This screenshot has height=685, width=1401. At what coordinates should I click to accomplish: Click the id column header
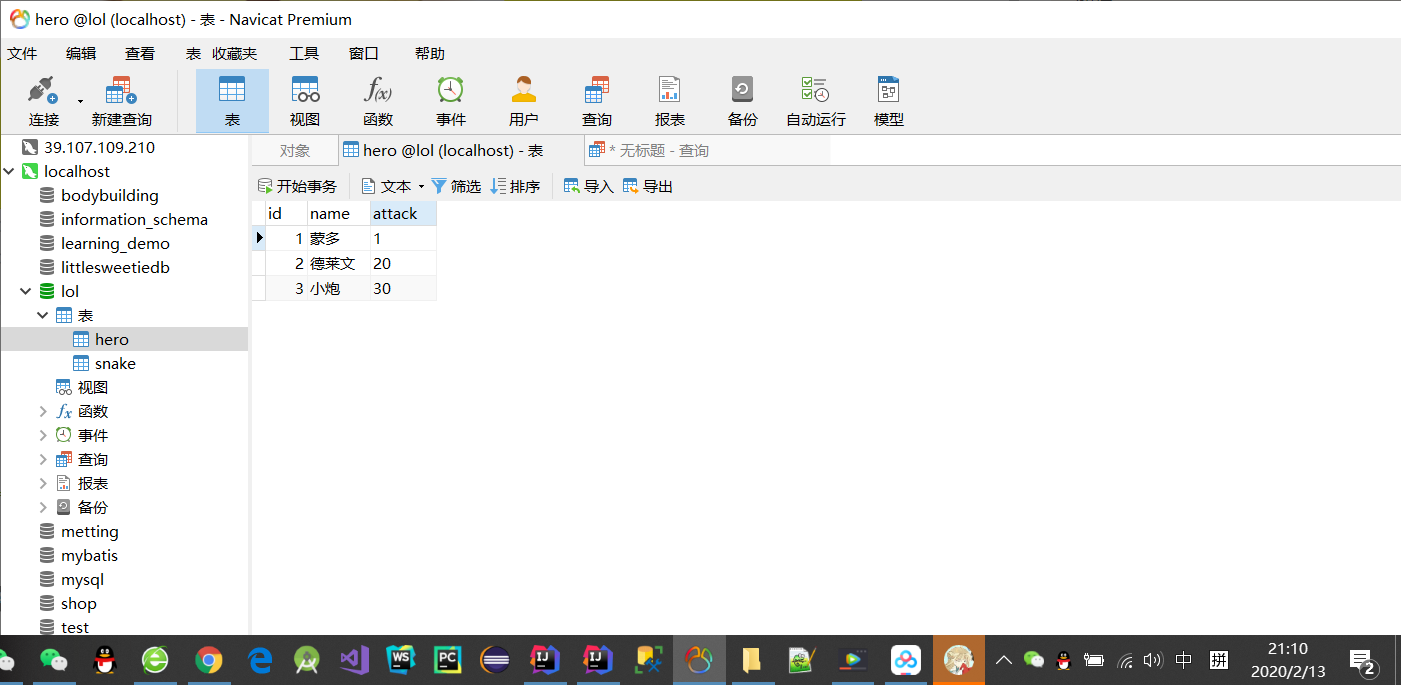[286, 213]
